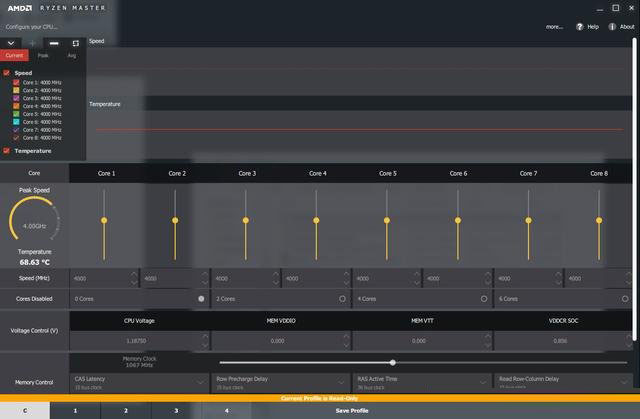This screenshot has height=419, width=640.
Task: Toggle the Temperature graph checkbox
Action: tap(7, 151)
